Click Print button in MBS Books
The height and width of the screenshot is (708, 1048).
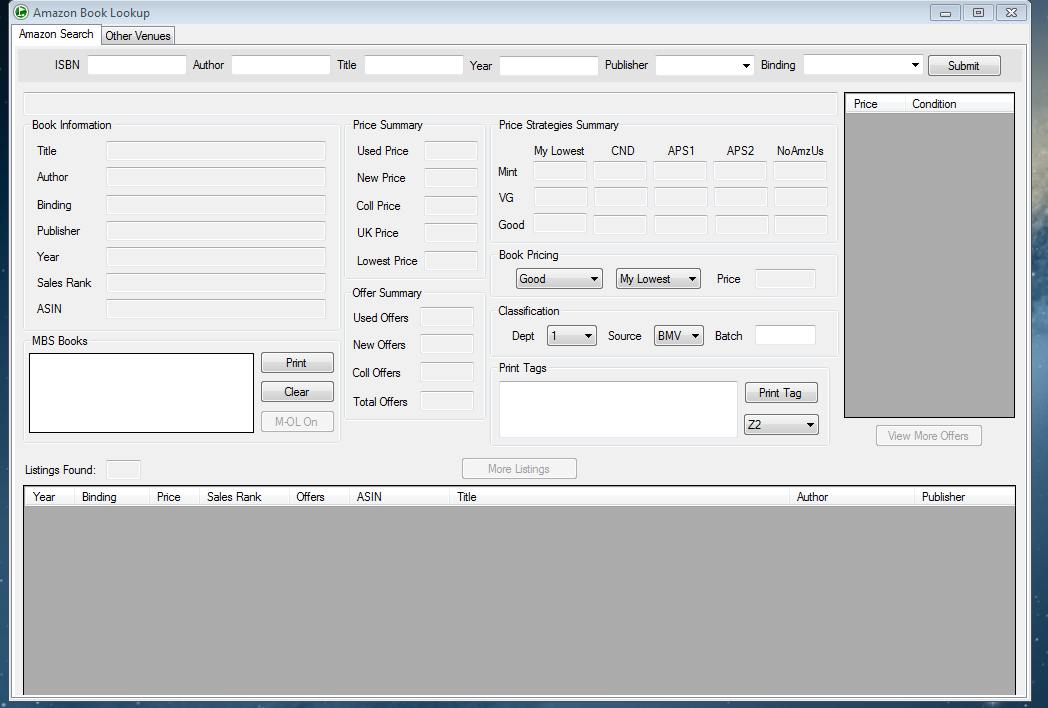[297, 363]
